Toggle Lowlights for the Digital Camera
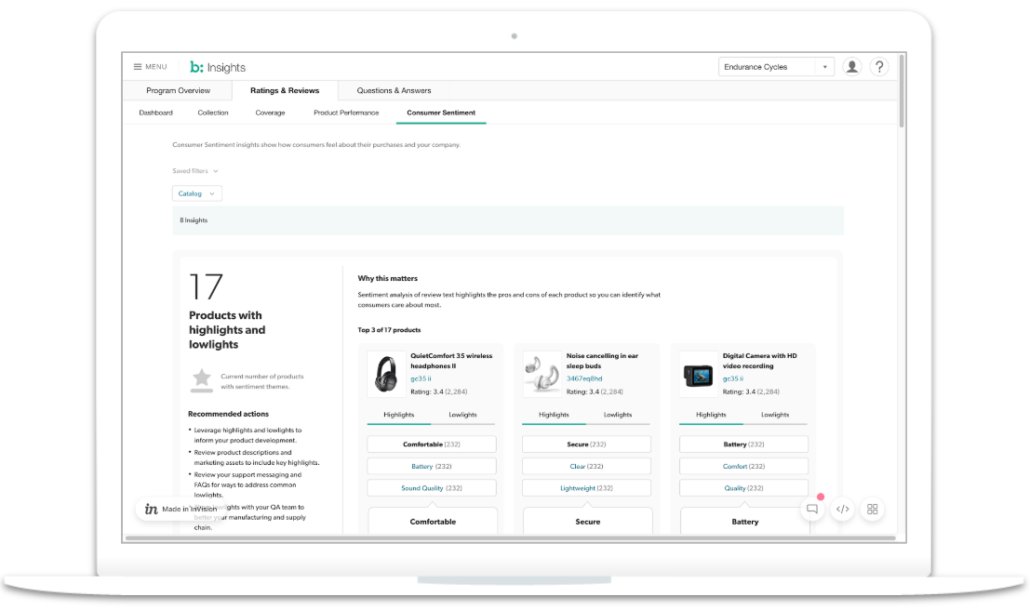The image size is (1030, 610). click(777, 414)
